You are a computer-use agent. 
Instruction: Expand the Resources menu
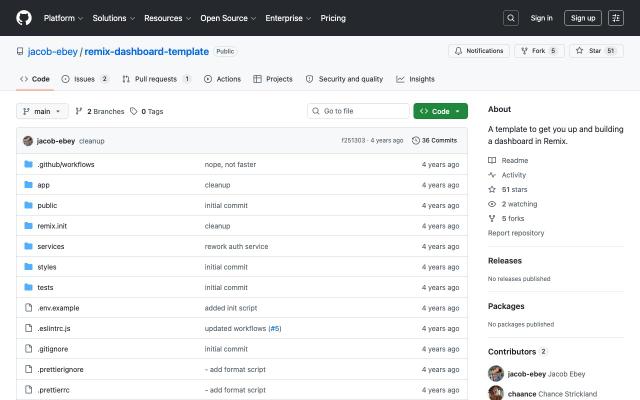(167, 18)
